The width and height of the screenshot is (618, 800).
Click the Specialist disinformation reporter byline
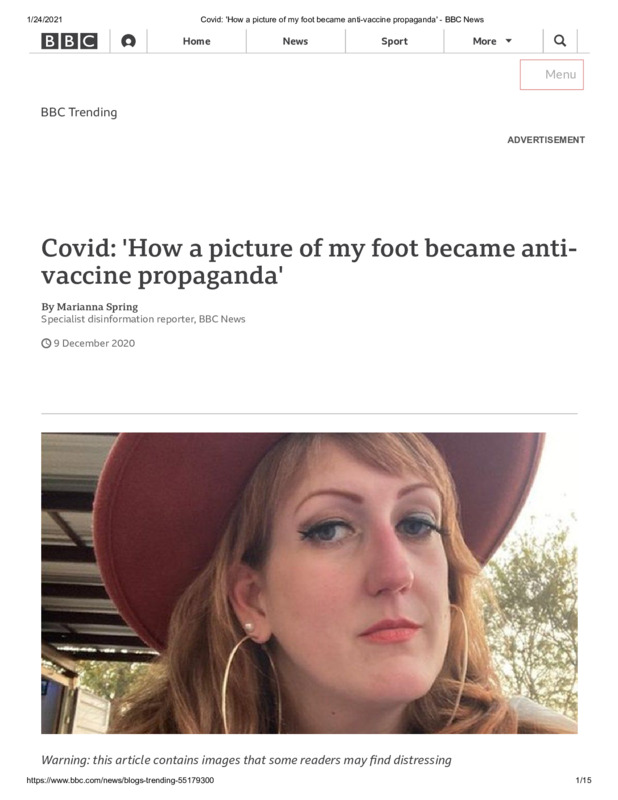[143, 319]
